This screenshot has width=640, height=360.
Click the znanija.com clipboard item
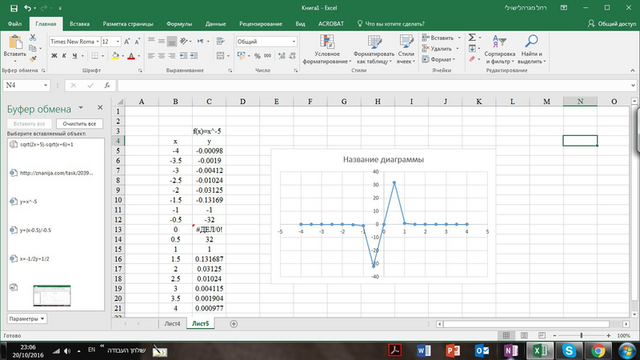point(56,173)
